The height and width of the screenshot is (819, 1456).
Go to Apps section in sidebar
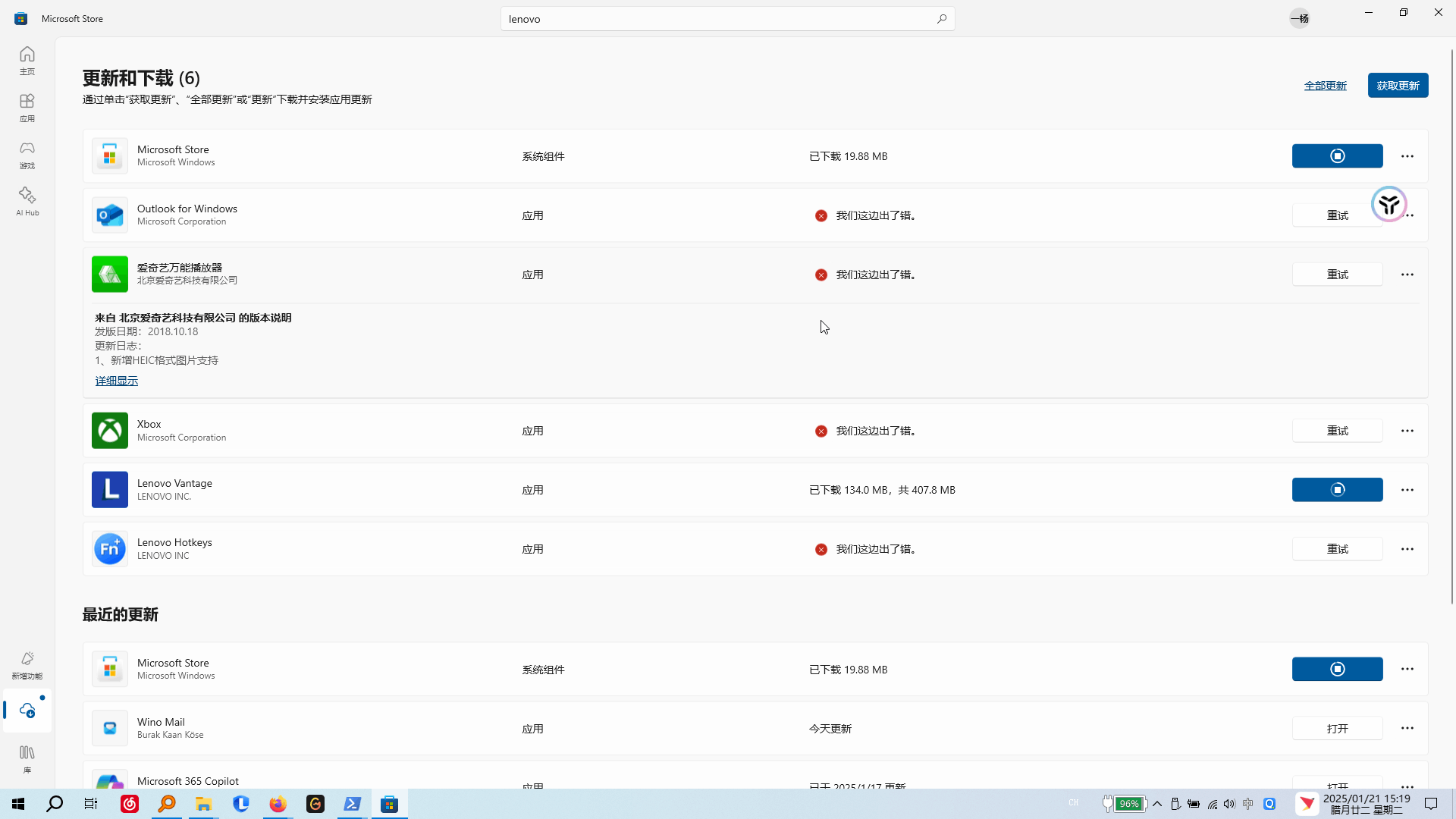(x=27, y=107)
